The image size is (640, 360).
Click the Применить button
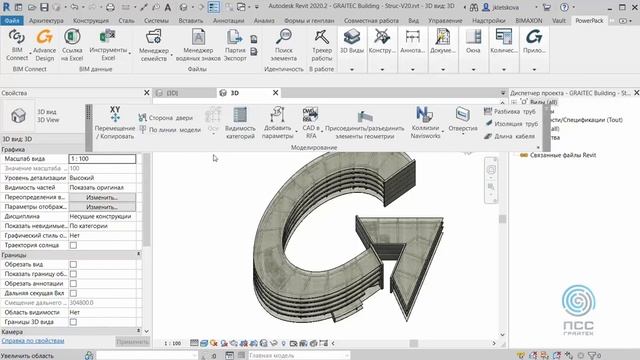point(132,342)
